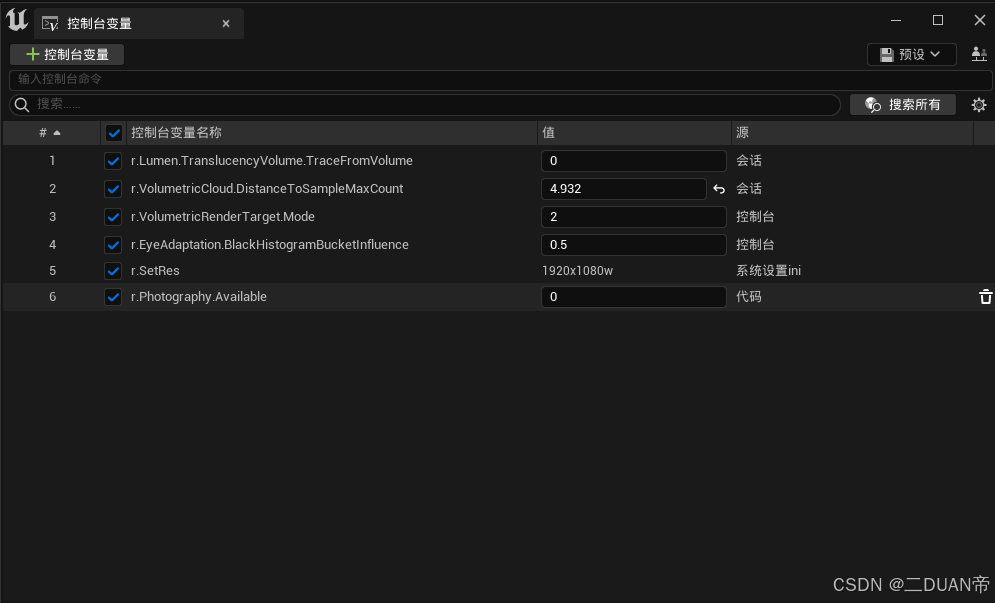995x603 pixels.
Task: Uncheck the r.SetRes checkbox
Action: [x=113, y=270]
